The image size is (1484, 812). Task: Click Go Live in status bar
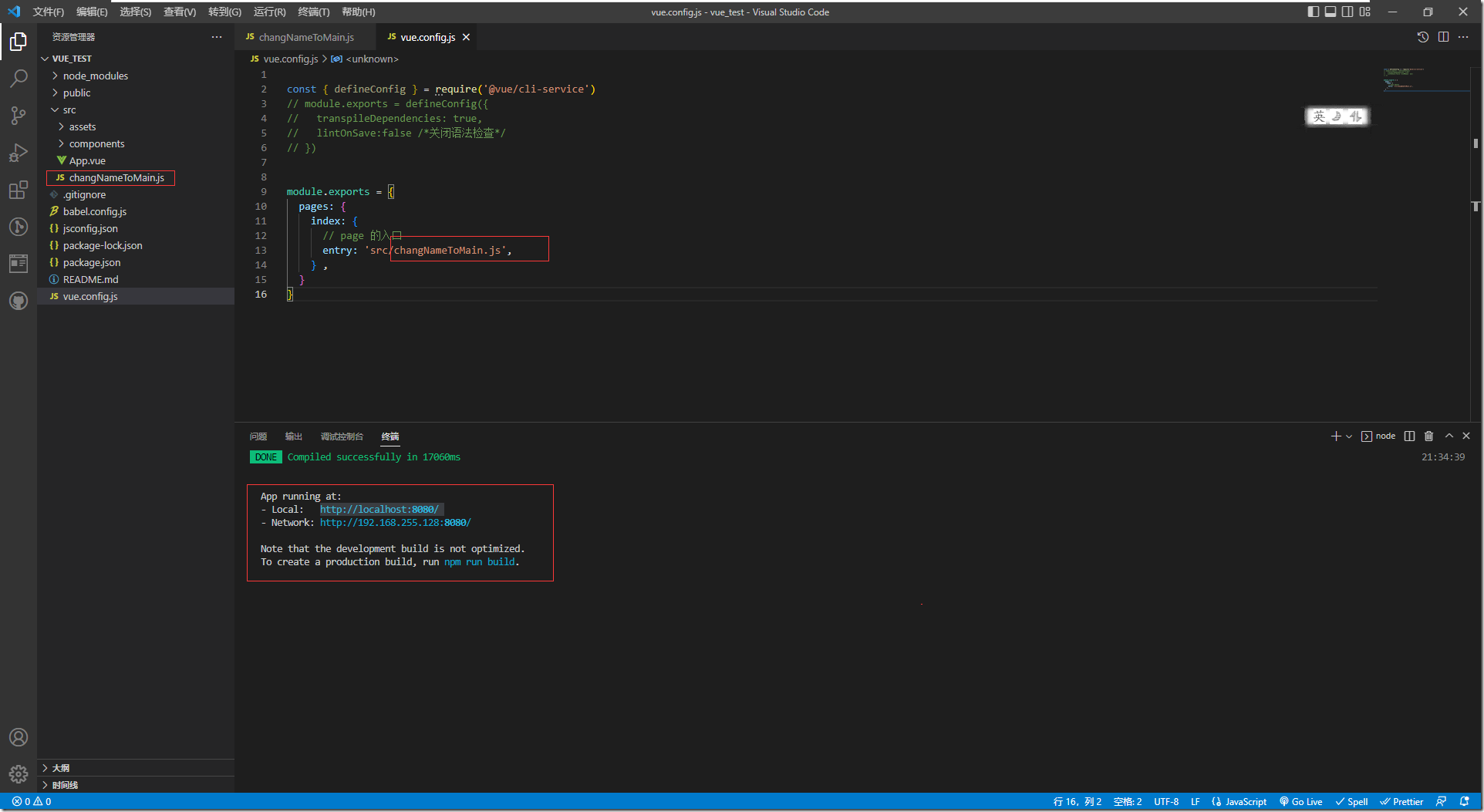pyautogui.click(x=1300, y=802)
